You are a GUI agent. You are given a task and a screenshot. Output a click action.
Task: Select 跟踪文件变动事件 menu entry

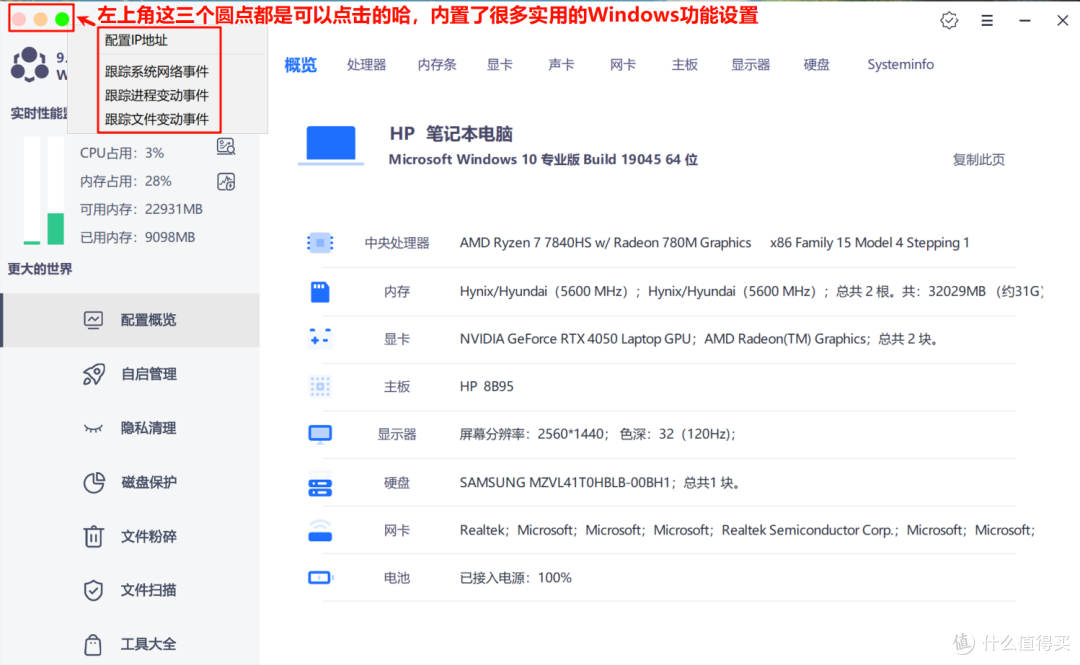tap(156, 119)
